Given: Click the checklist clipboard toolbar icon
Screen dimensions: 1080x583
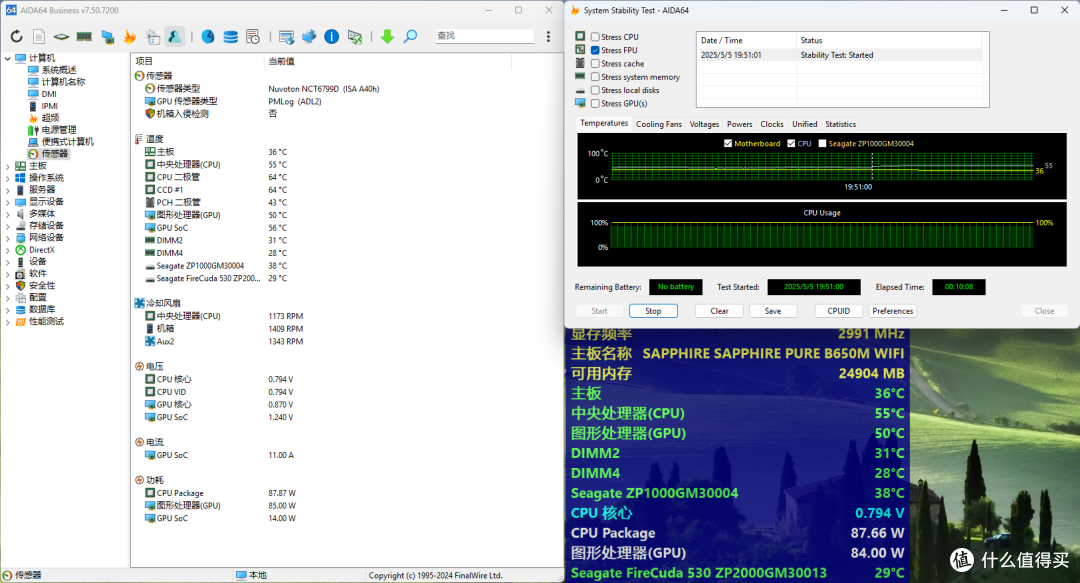Looking at the screenshot, I should point(153,37).
